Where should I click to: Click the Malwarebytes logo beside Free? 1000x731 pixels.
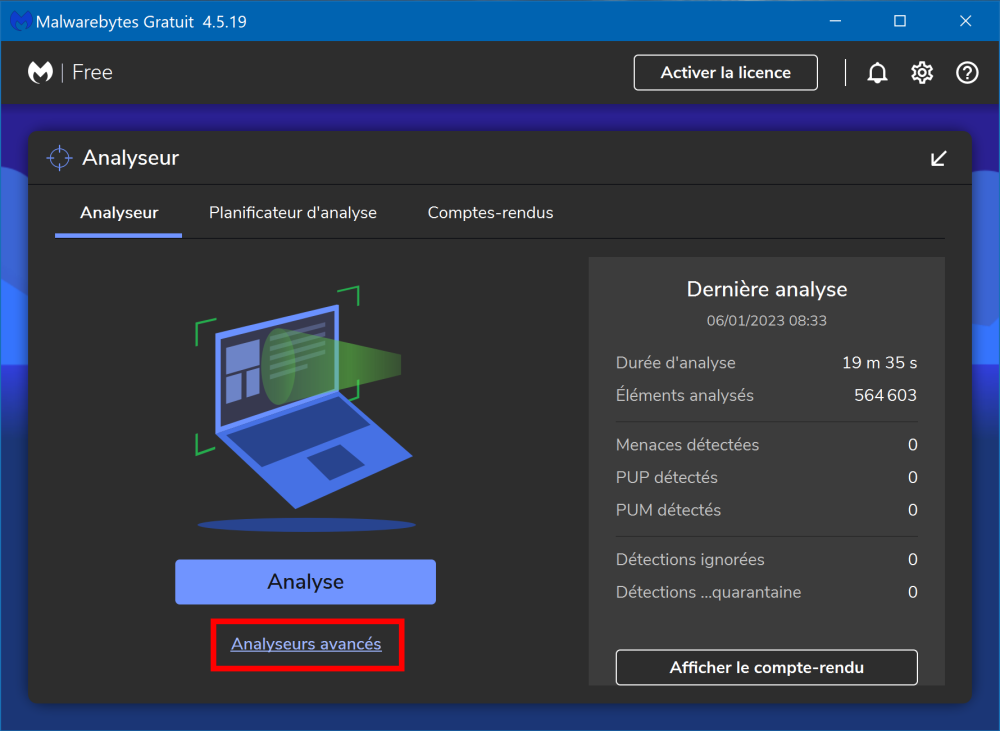(x=40, y=72)
